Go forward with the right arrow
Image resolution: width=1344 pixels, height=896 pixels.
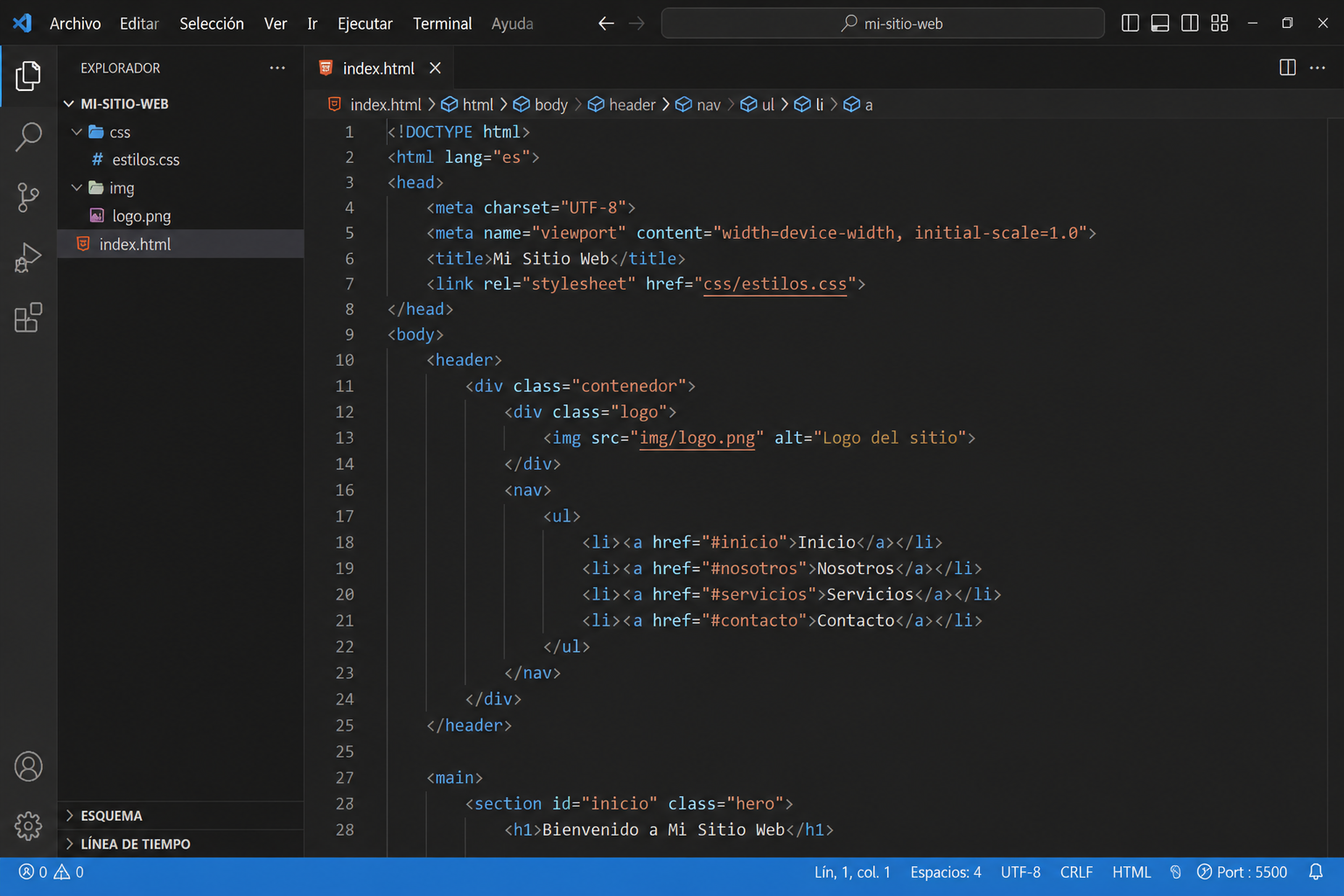click(636, 24)
